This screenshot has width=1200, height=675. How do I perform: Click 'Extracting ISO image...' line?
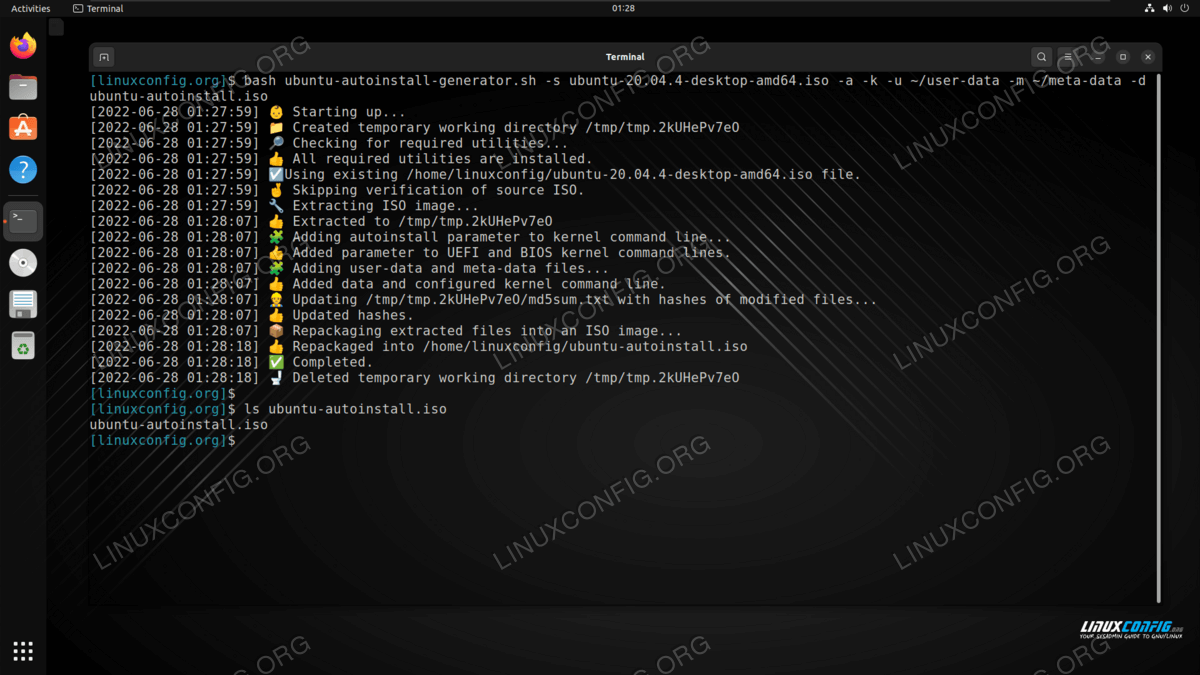[285, 206]
